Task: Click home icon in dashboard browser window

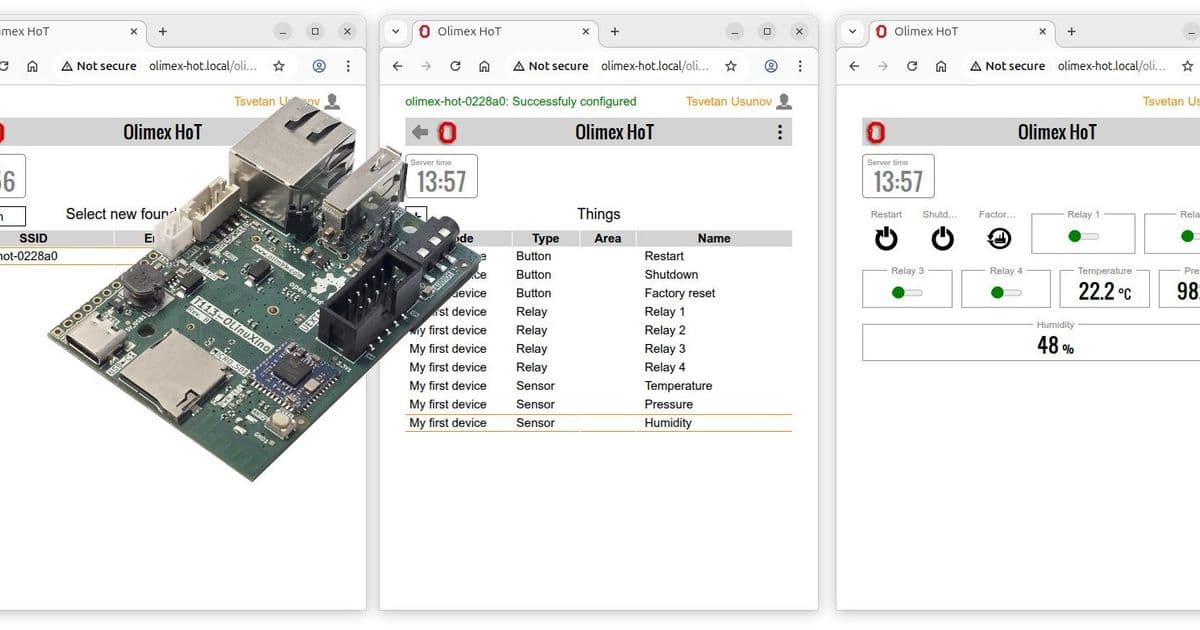Action: 941,66
